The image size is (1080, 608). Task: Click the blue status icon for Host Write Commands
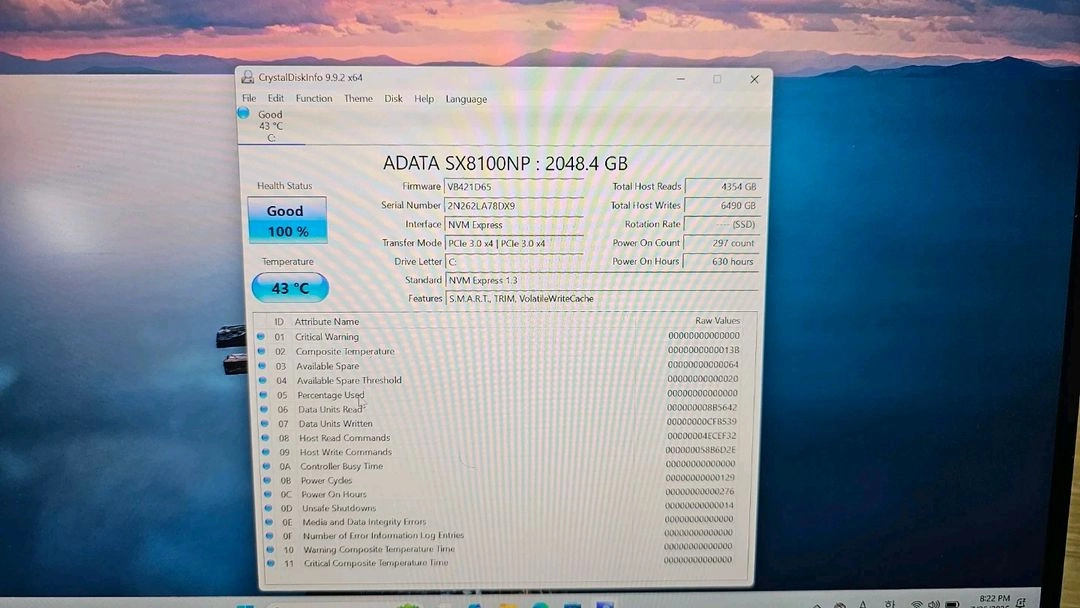(x=266, y=452)
